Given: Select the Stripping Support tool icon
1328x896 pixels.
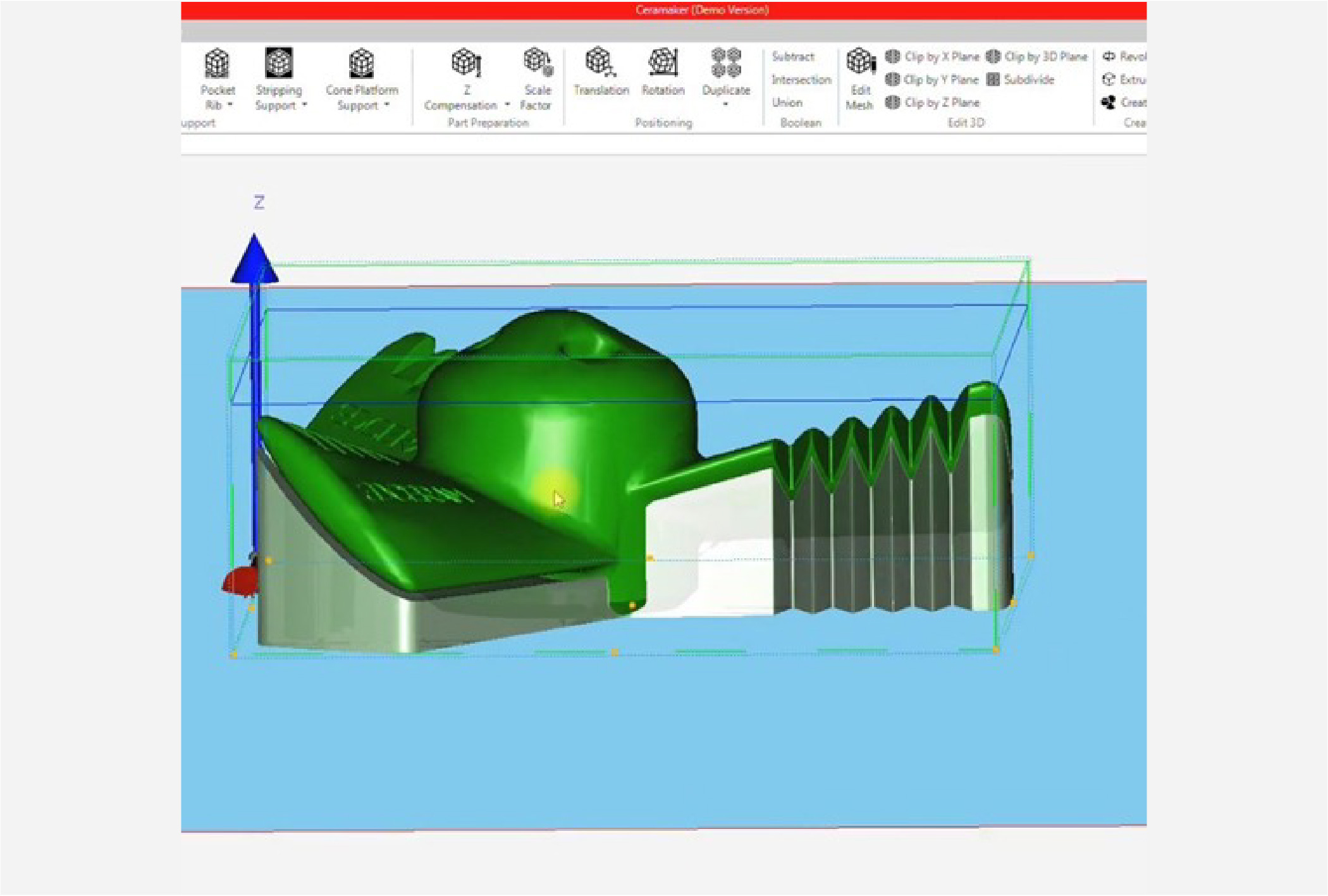Looking at the screenshot, I should [279, 64].
